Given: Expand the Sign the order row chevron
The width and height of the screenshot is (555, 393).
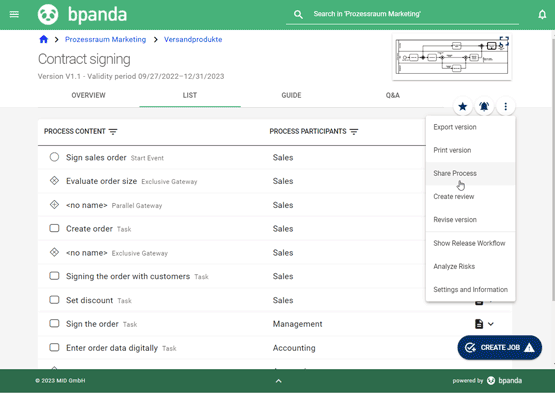Looking at the screenshot, I should pyautogui.click(x=491, y=324).
